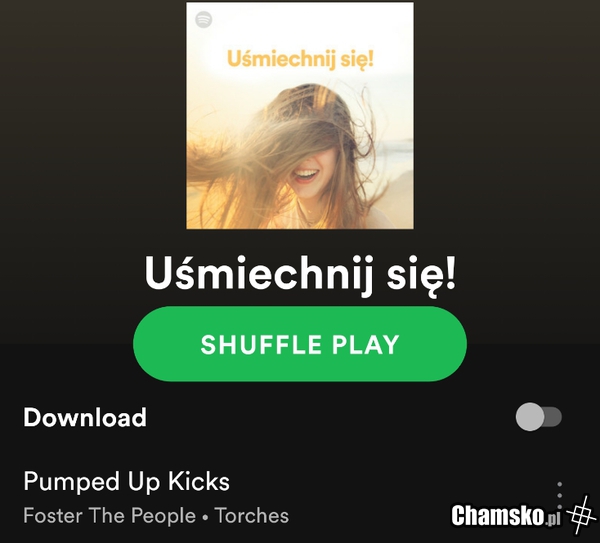Click the gray knob of the Download toggle

pos(530,417)
